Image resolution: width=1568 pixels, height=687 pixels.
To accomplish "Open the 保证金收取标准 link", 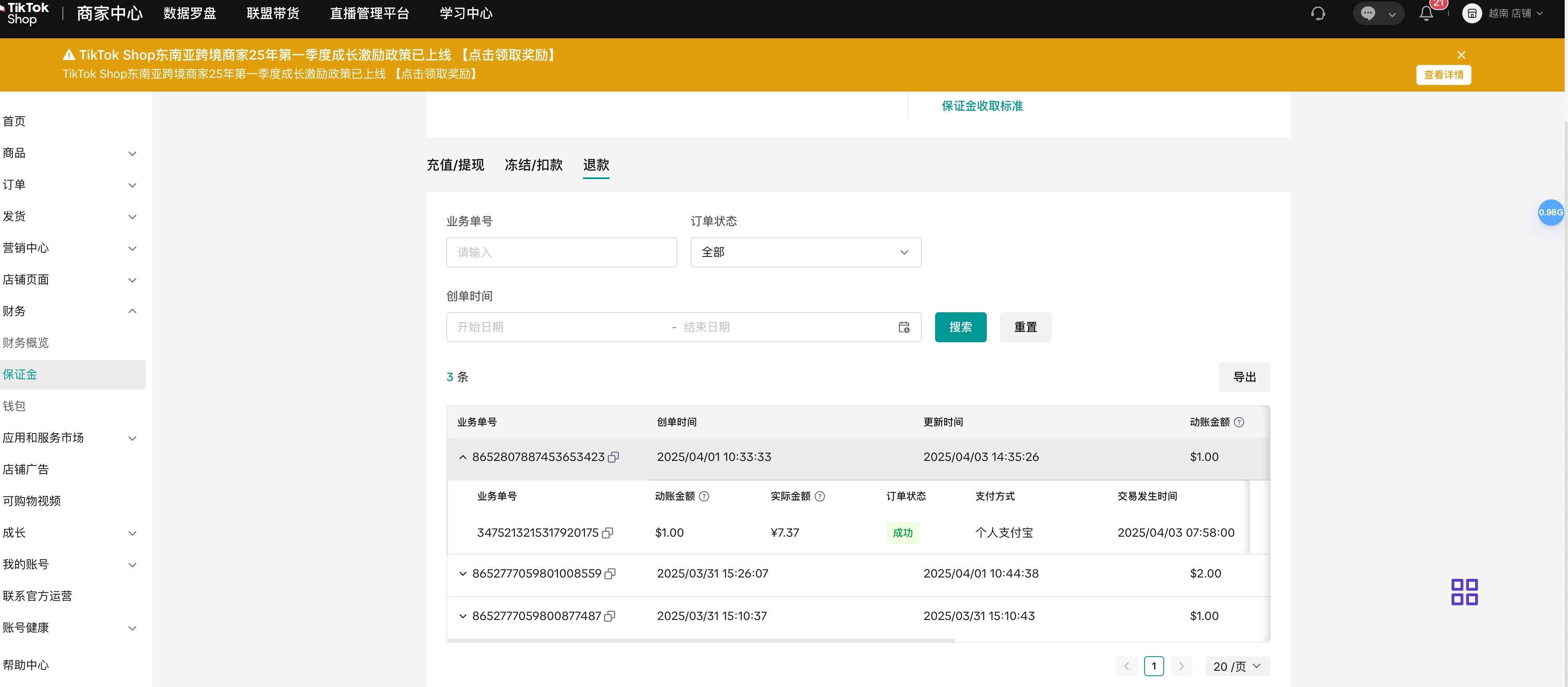I will point(982,106).
